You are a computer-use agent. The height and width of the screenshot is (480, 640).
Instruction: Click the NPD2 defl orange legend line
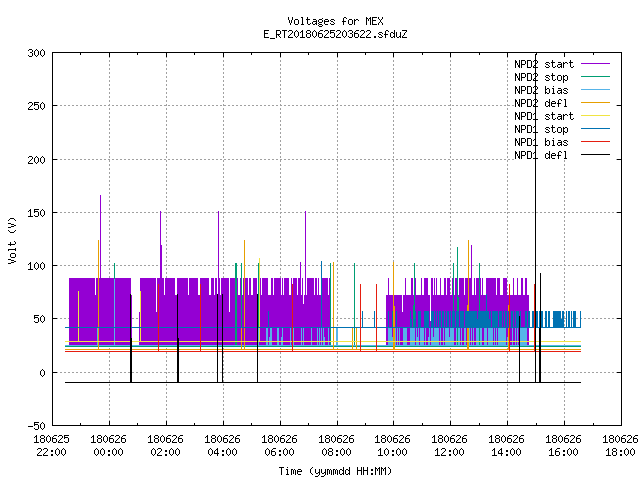pyautogui.click(x=595, y=103)
